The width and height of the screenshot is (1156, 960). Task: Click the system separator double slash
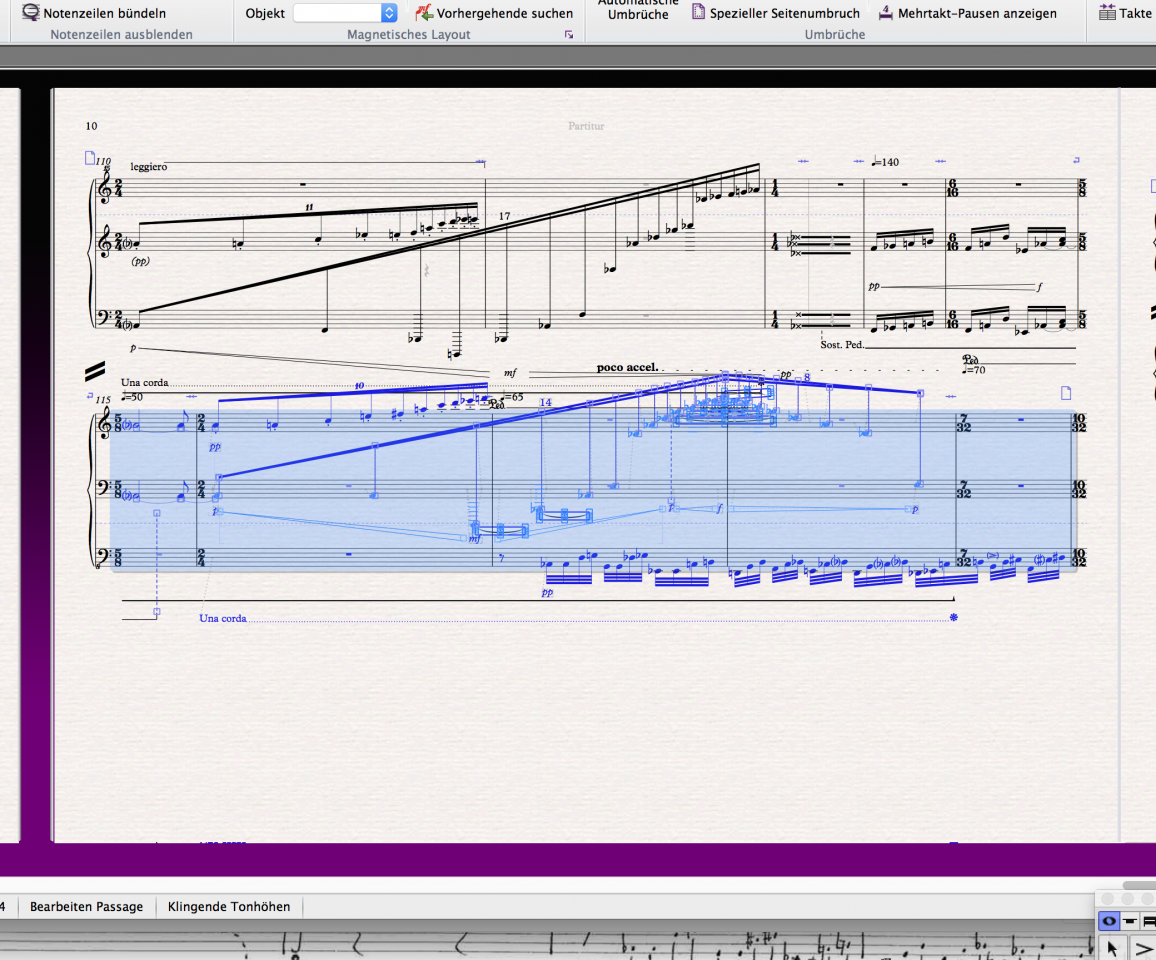click(x=94, y=371)
